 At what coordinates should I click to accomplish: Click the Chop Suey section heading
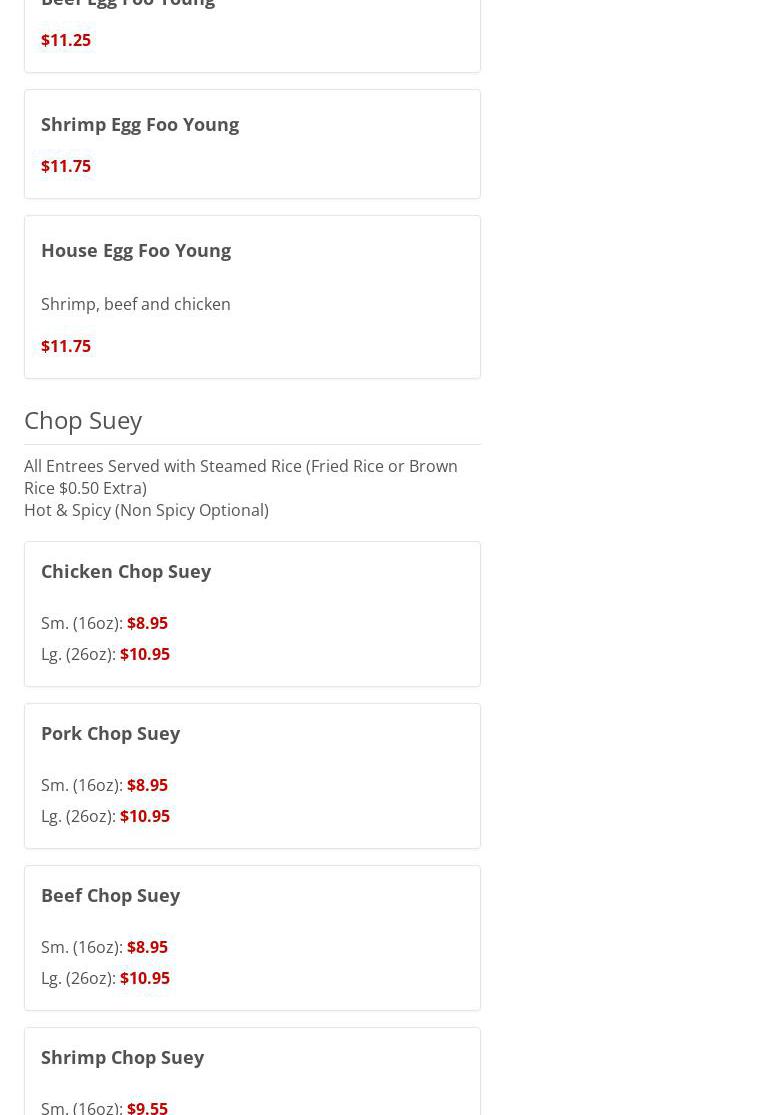(x=83, y=420)
